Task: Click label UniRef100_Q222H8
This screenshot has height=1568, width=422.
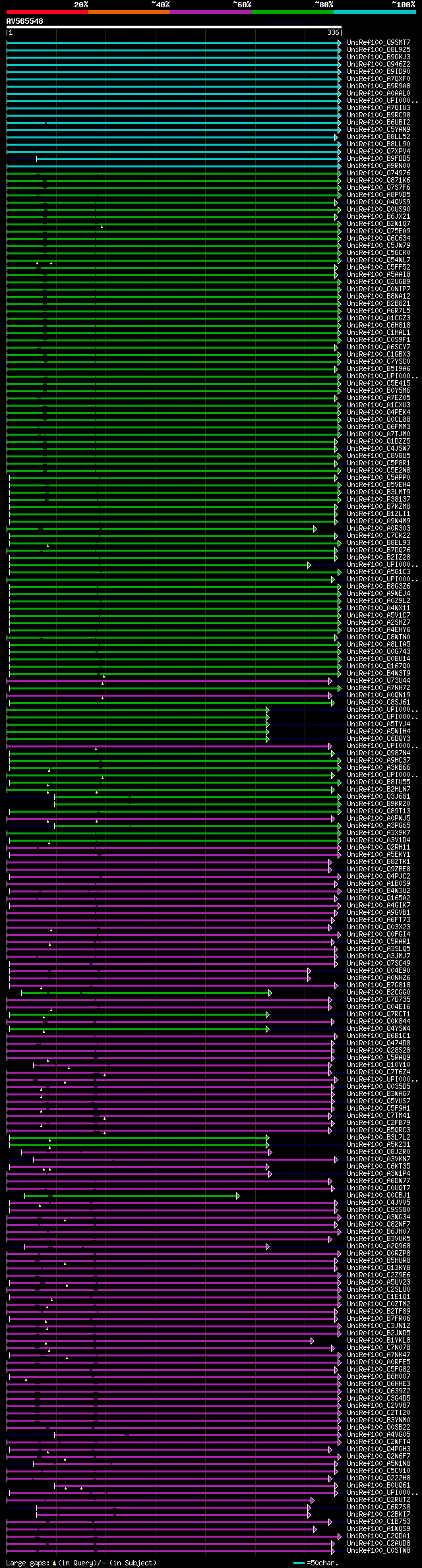Action: [378, 1478]
